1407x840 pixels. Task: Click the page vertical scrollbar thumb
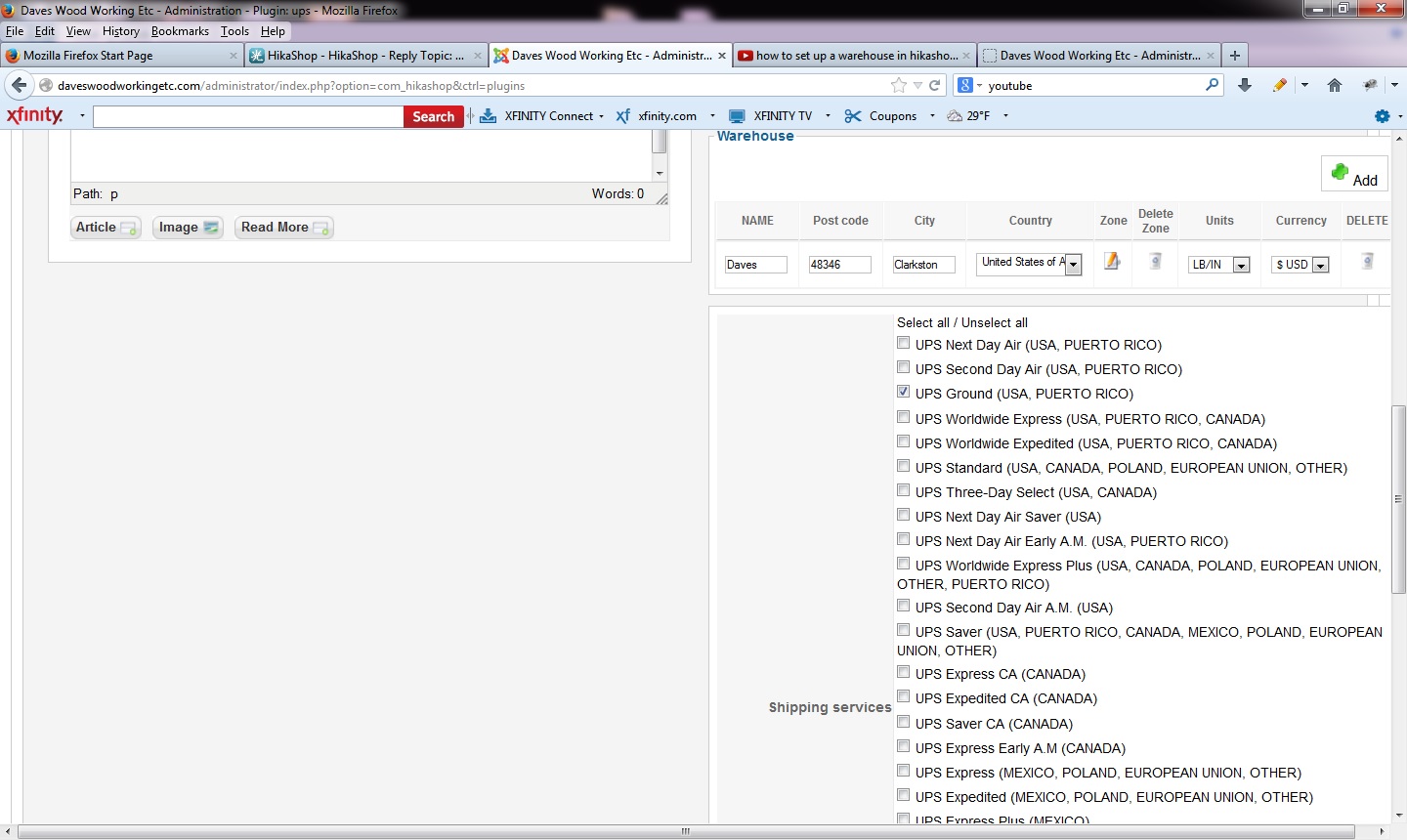click(x=1398, y=499)
